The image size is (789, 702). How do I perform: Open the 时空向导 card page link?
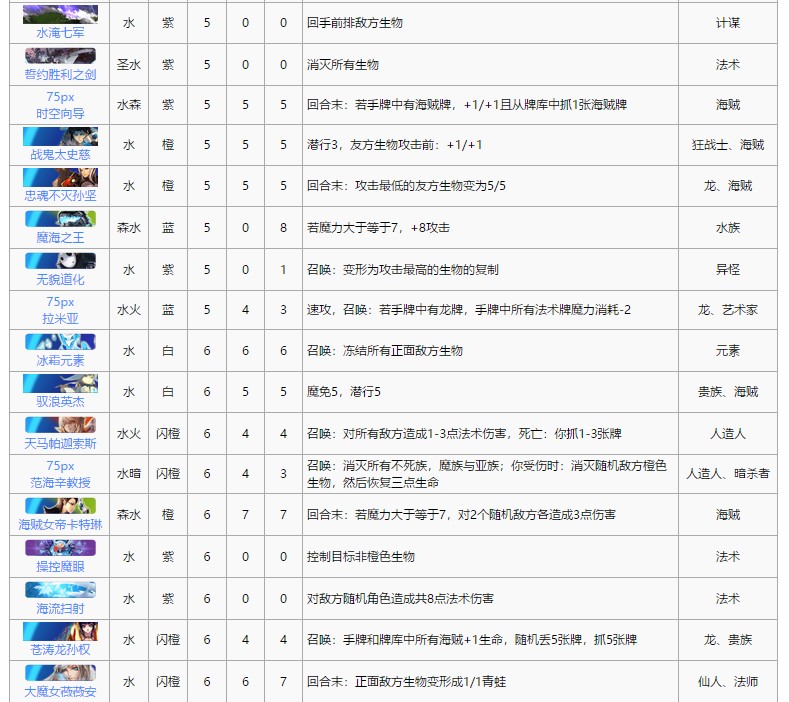tap(60, 114)
